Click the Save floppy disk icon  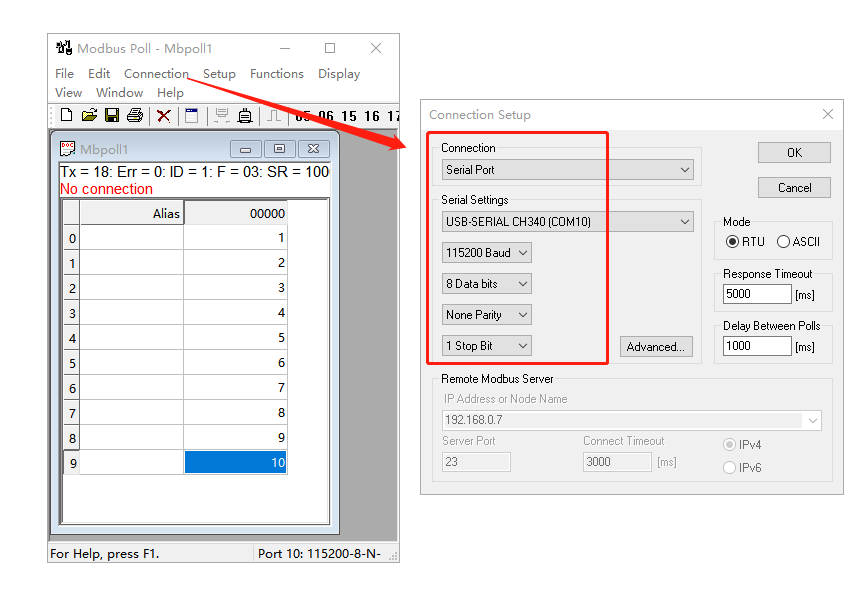pos(112,116)
